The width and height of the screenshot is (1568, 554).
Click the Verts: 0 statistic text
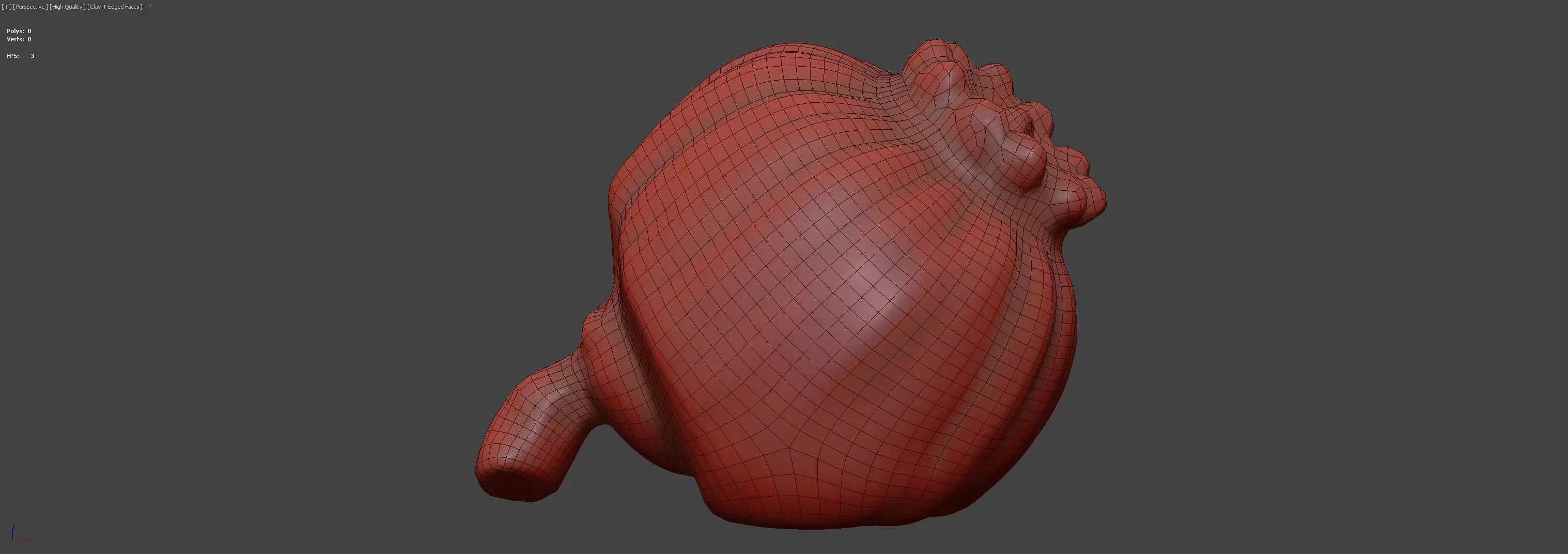(19, 40)
